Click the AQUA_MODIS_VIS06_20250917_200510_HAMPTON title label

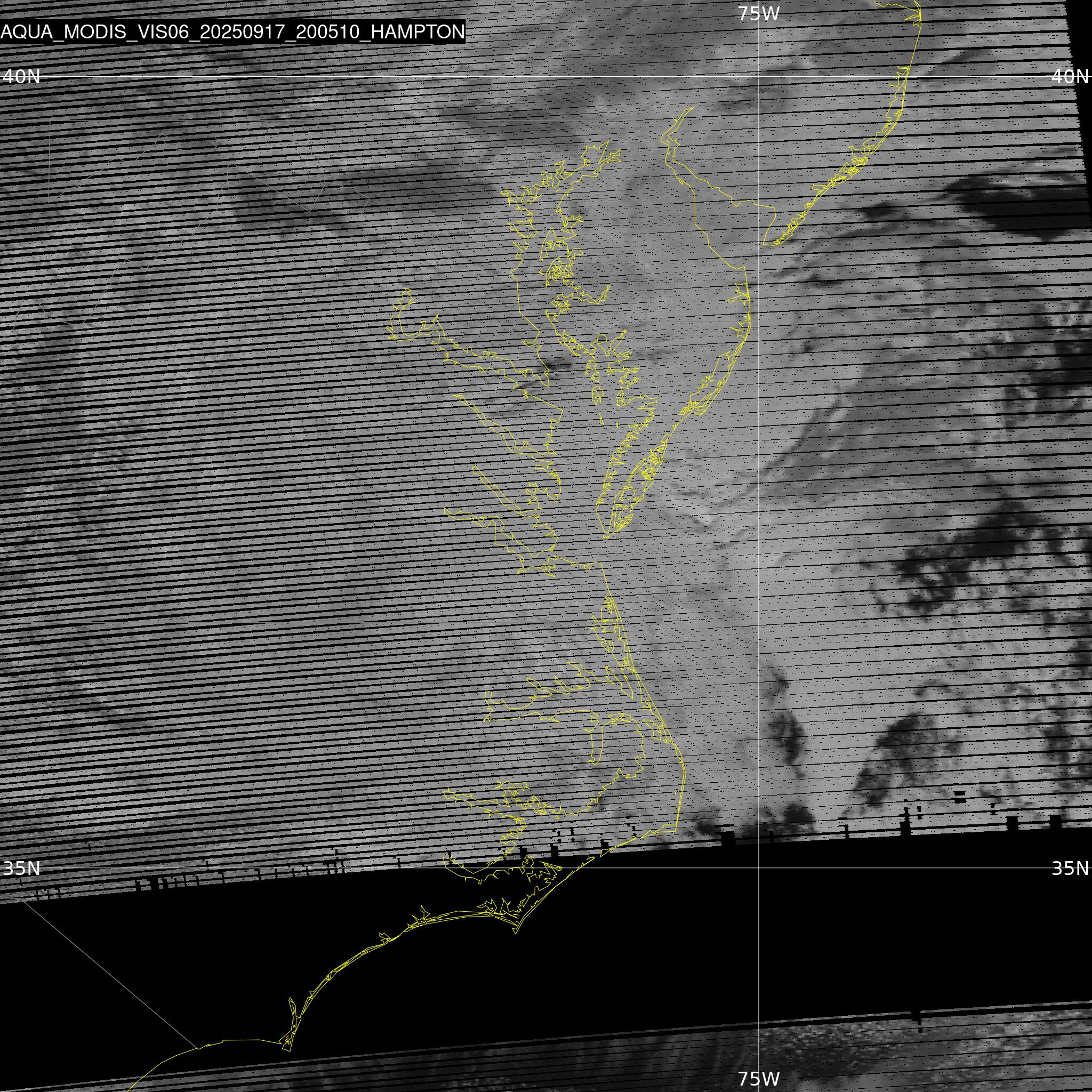click(x=232, y=32)
